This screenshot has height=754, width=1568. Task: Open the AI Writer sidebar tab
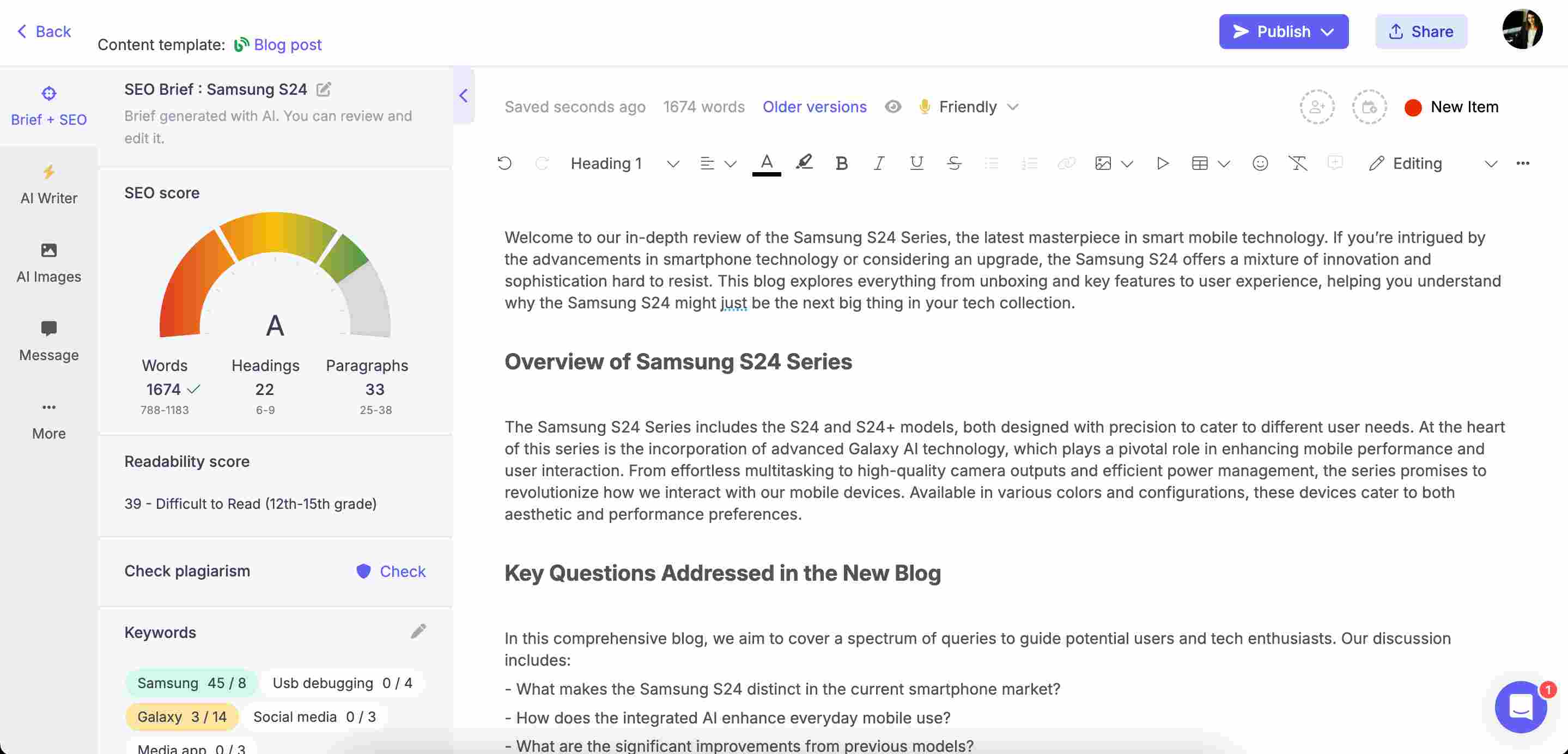[x=48, y=184]
